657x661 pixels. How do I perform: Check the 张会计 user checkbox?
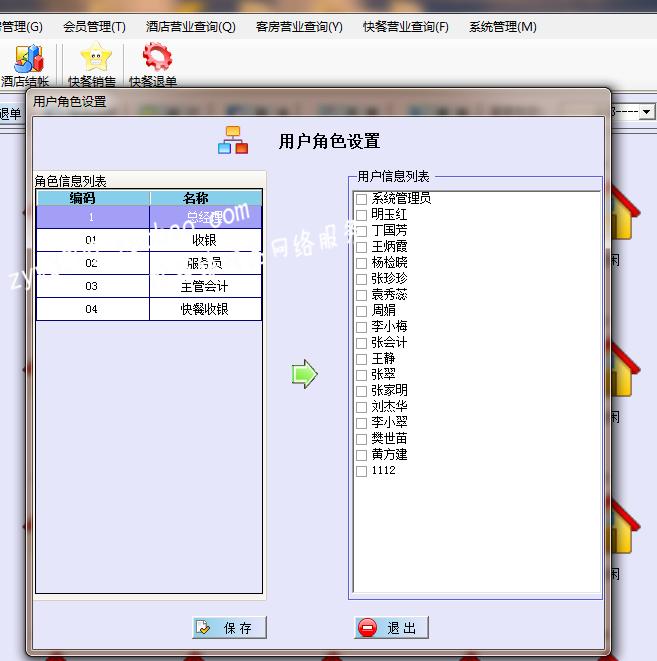click(361, 343)
